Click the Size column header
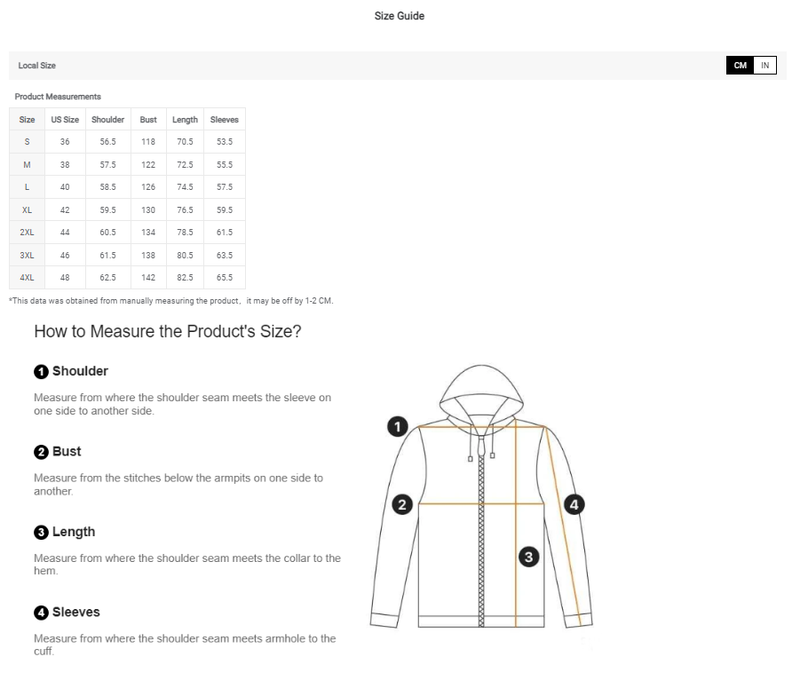The height and width of the screenshot is (680, 800). coord(27,119)
